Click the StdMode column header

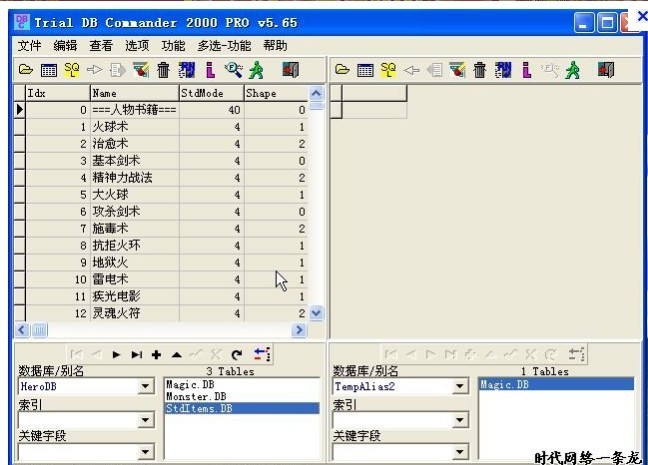[212, 93]
